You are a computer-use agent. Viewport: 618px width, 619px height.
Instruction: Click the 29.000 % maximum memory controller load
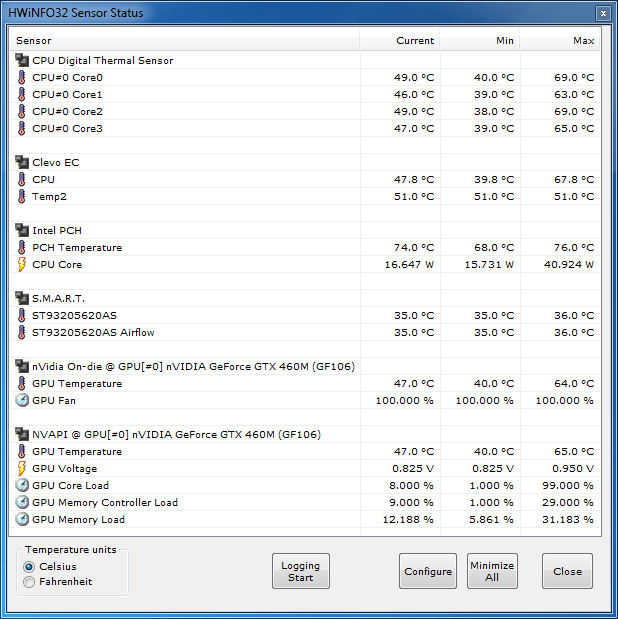point(567,503)
